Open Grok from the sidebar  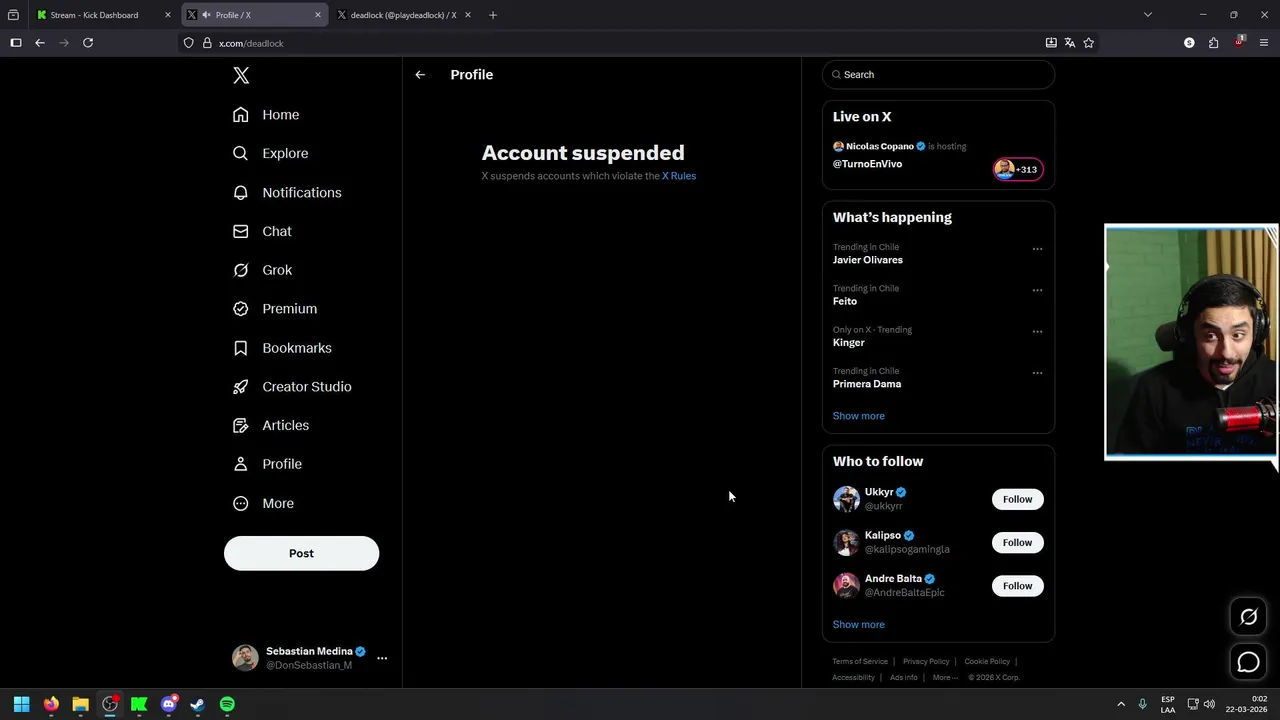262,270
